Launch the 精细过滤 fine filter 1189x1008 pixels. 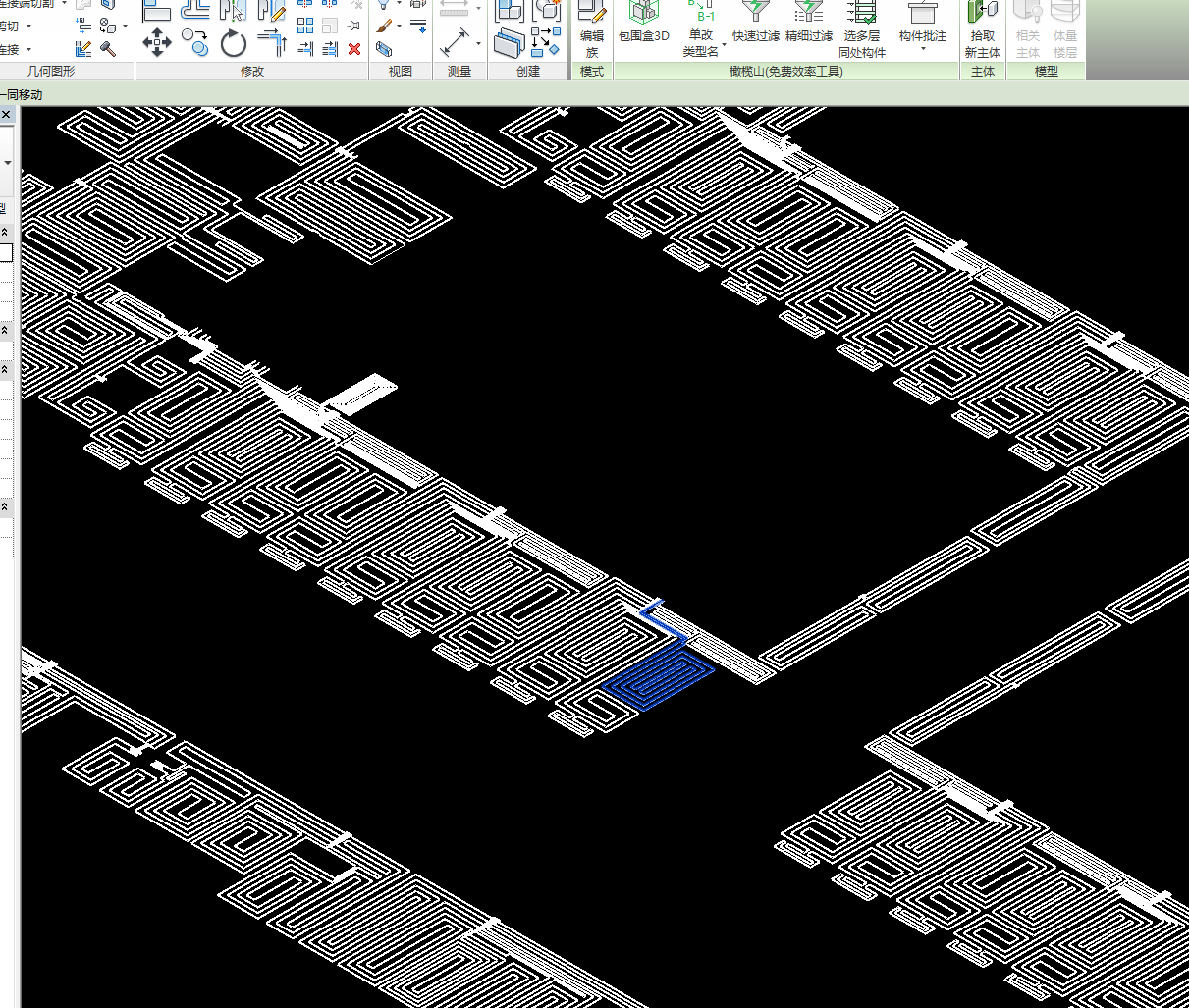[809, 24]
